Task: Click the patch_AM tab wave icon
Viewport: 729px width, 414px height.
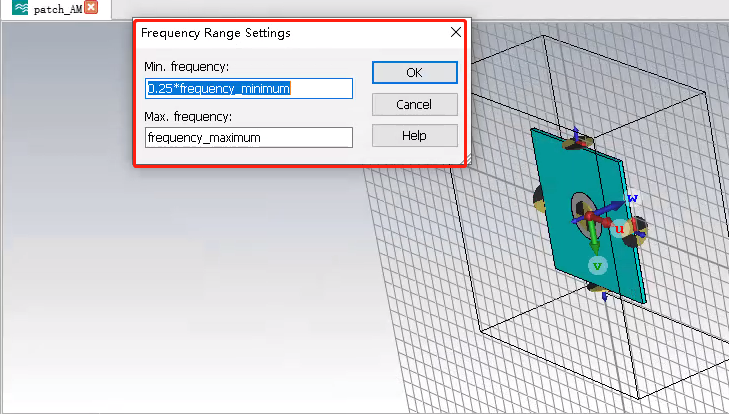Action: point(20,7)
